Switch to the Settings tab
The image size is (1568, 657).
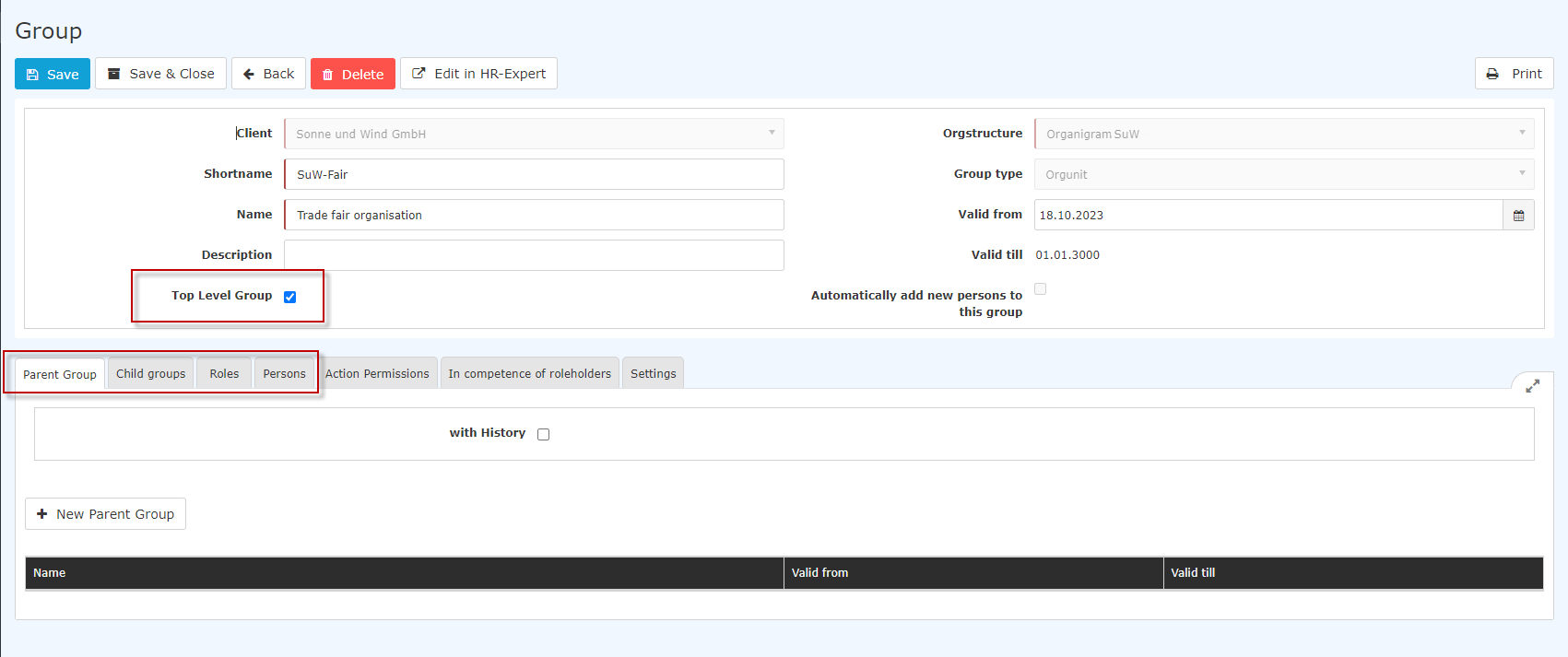[x=654, y=373]
